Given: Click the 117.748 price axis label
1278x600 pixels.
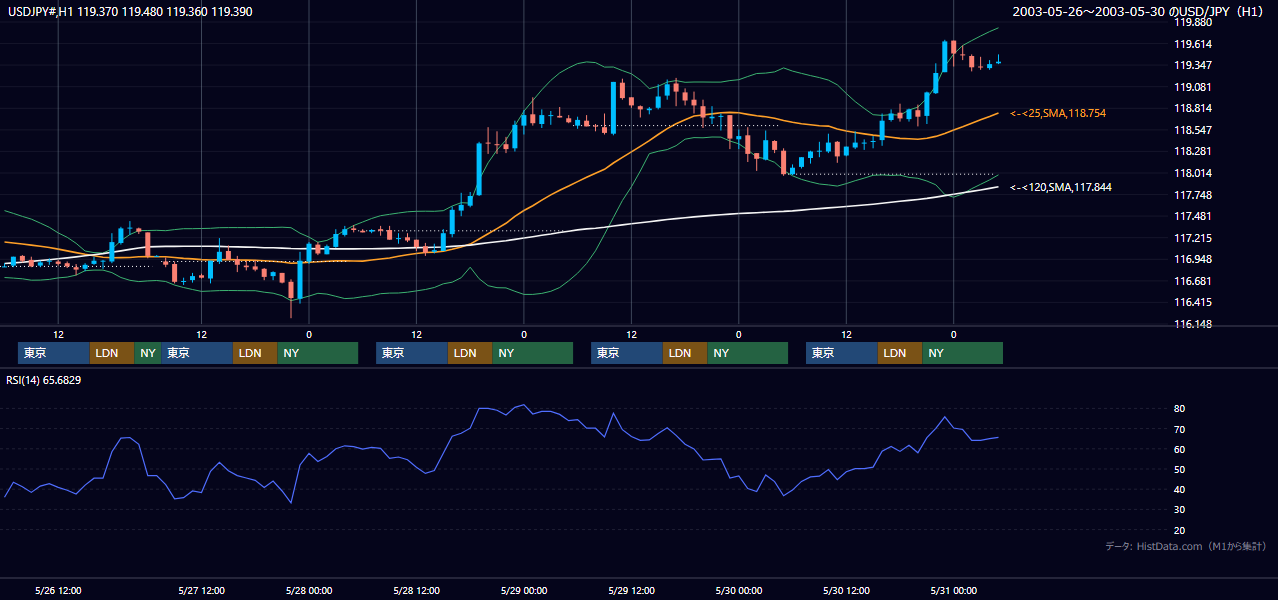Looking at the screenshot, I should pyautogui.click(x=1192, y=195).
